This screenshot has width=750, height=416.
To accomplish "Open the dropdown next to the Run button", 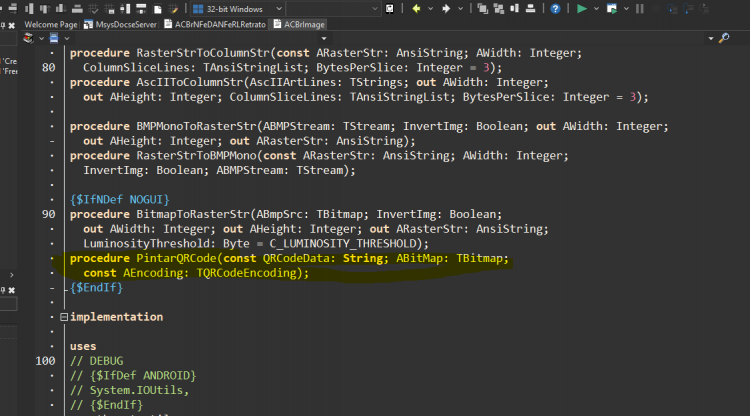I will 596,9.
